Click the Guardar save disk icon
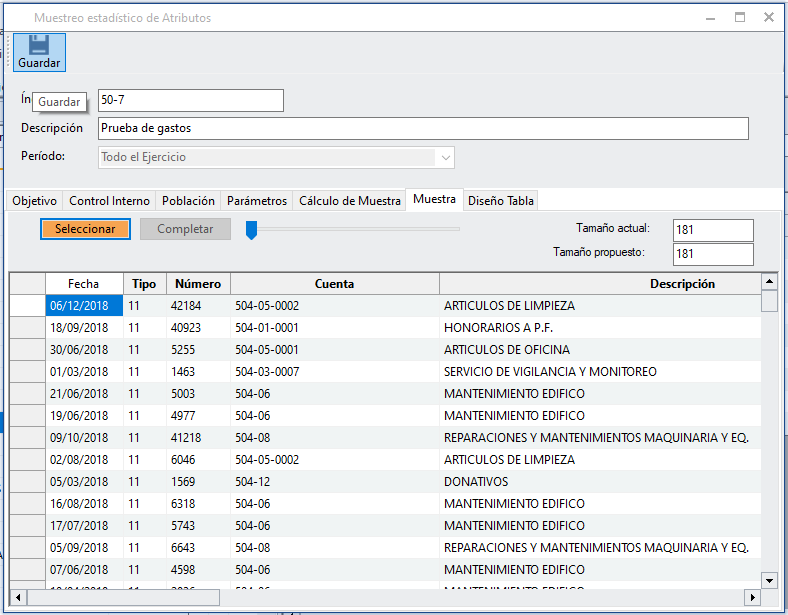The width and height of the screenshot is (788, 615). click(39, 45)
